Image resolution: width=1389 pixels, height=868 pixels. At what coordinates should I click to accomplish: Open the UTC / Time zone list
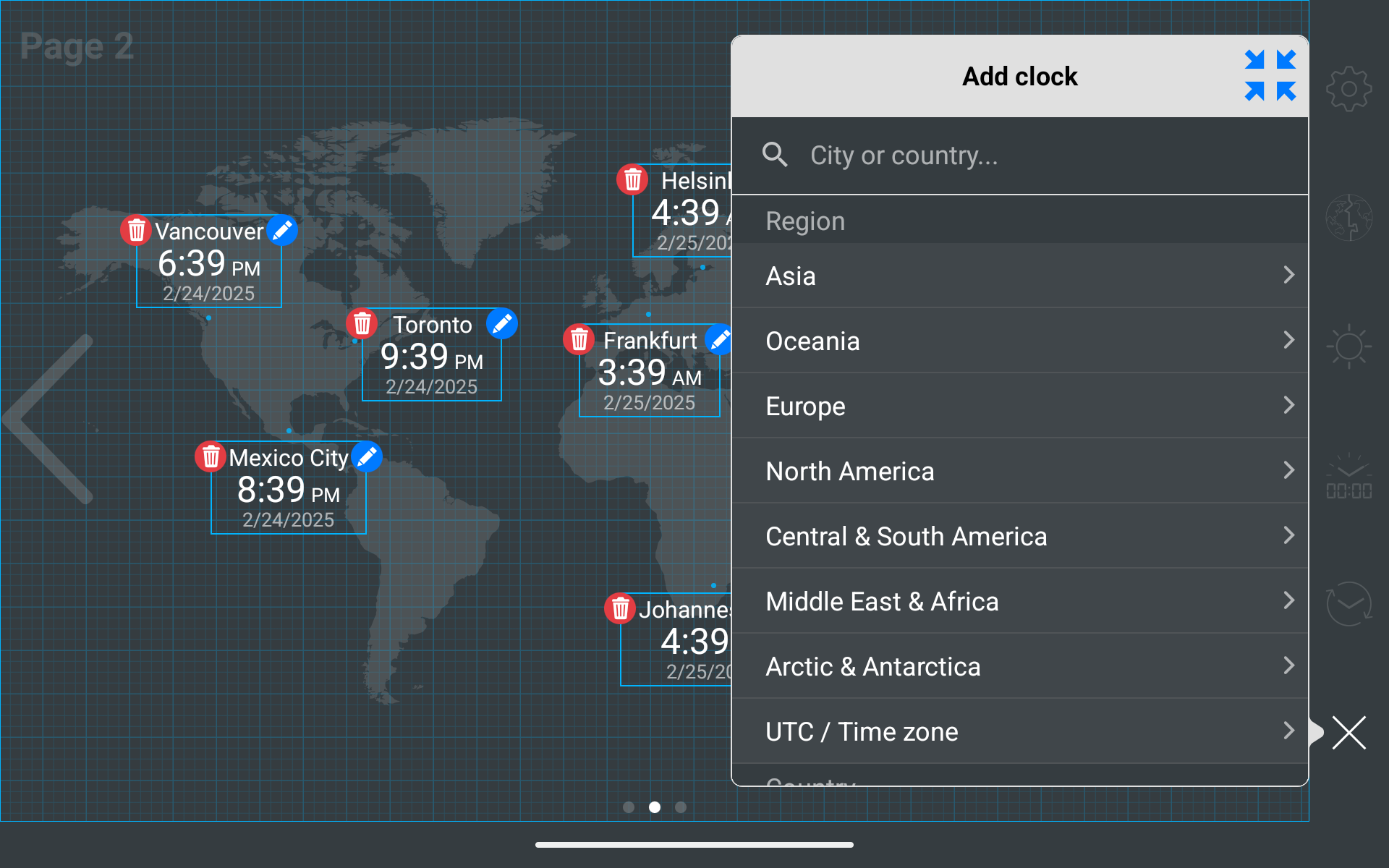point(1020,731)
